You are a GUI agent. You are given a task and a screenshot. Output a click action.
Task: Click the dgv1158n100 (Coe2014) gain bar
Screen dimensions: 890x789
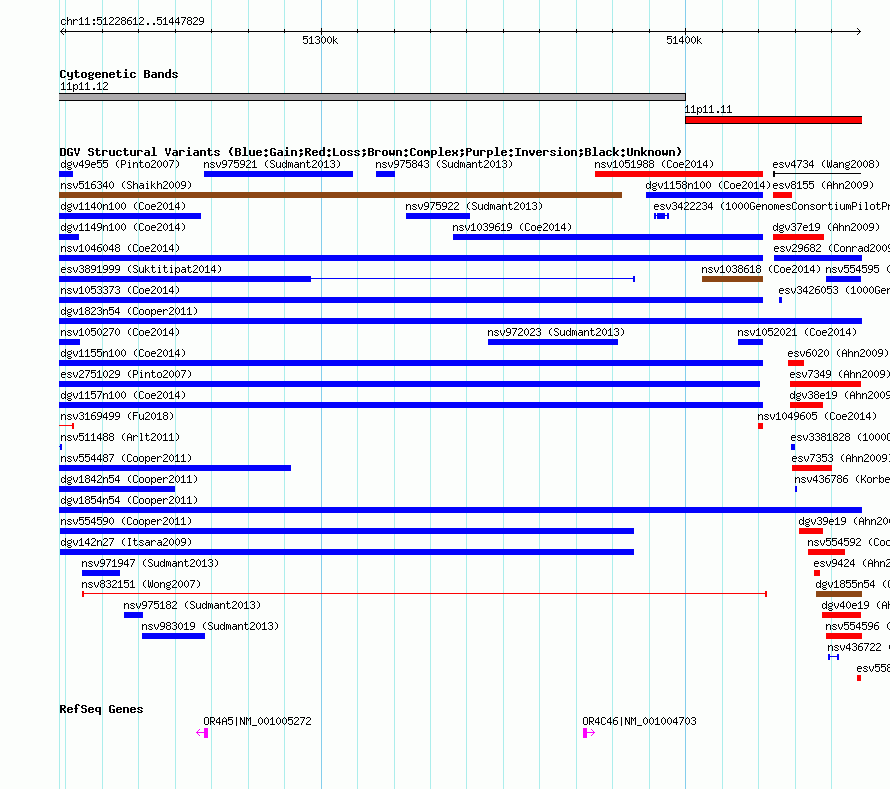point(704,195)
